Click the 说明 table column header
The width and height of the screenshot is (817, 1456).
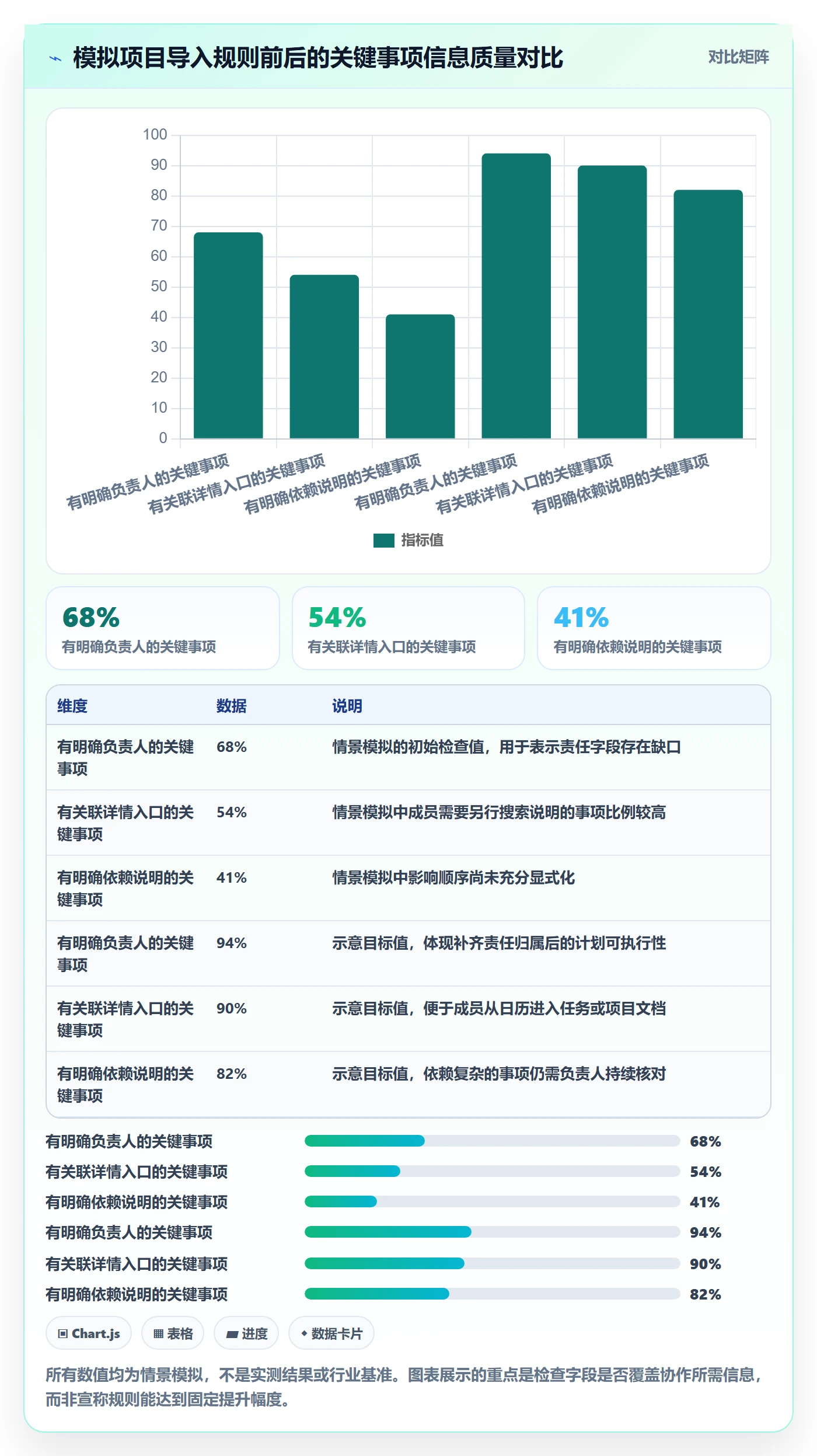[x=347, y=705]
